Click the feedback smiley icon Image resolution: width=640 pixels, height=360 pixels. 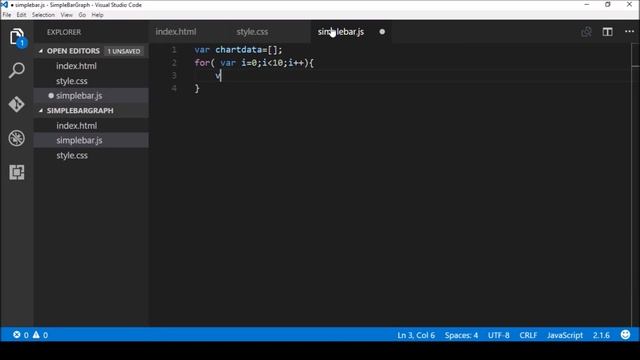[625, 335]
